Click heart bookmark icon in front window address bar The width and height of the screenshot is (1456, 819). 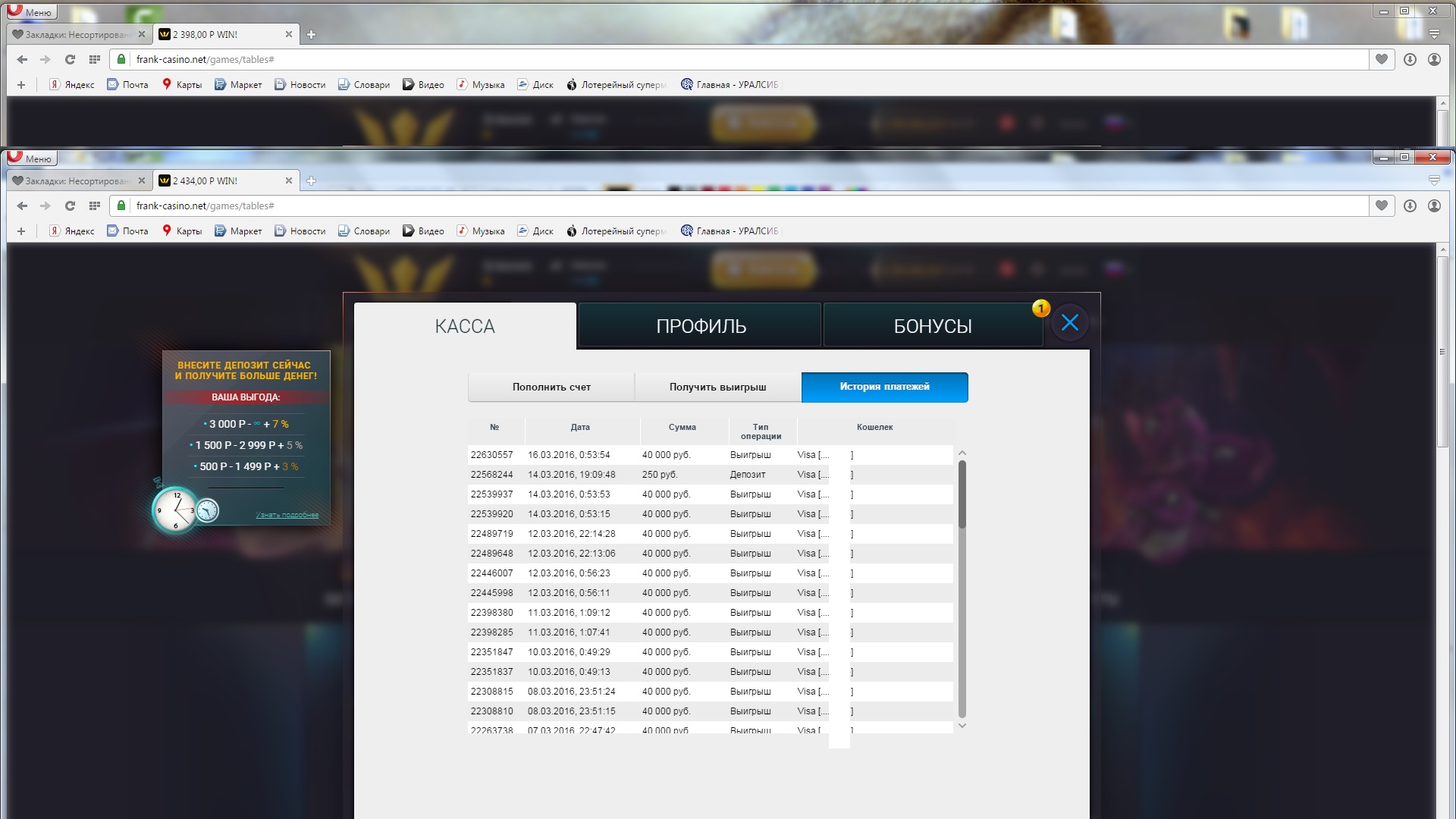1382,206
